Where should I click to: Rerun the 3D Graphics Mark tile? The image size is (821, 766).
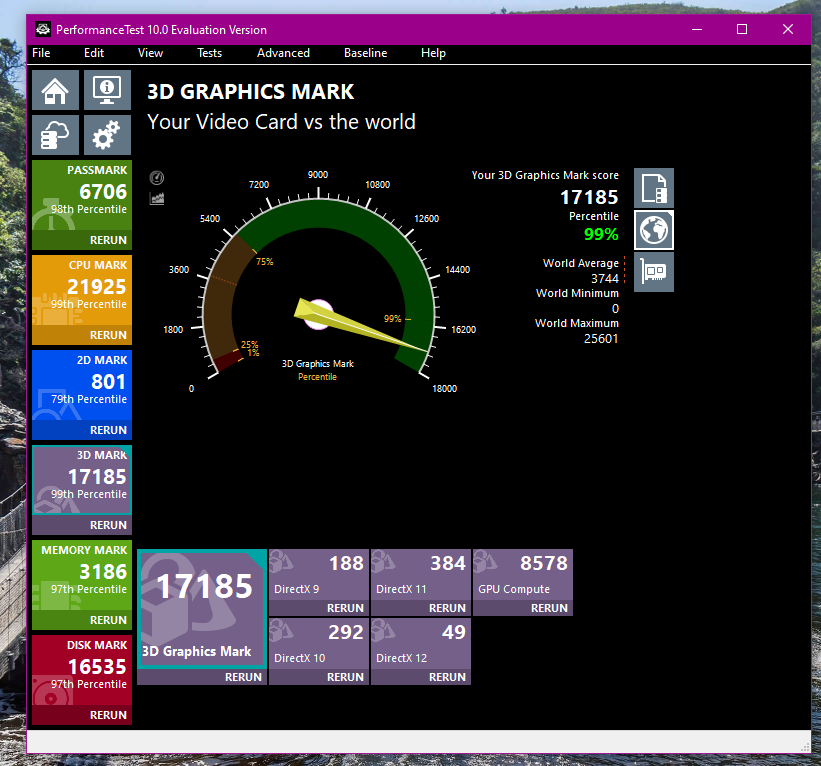pos(202,677)
